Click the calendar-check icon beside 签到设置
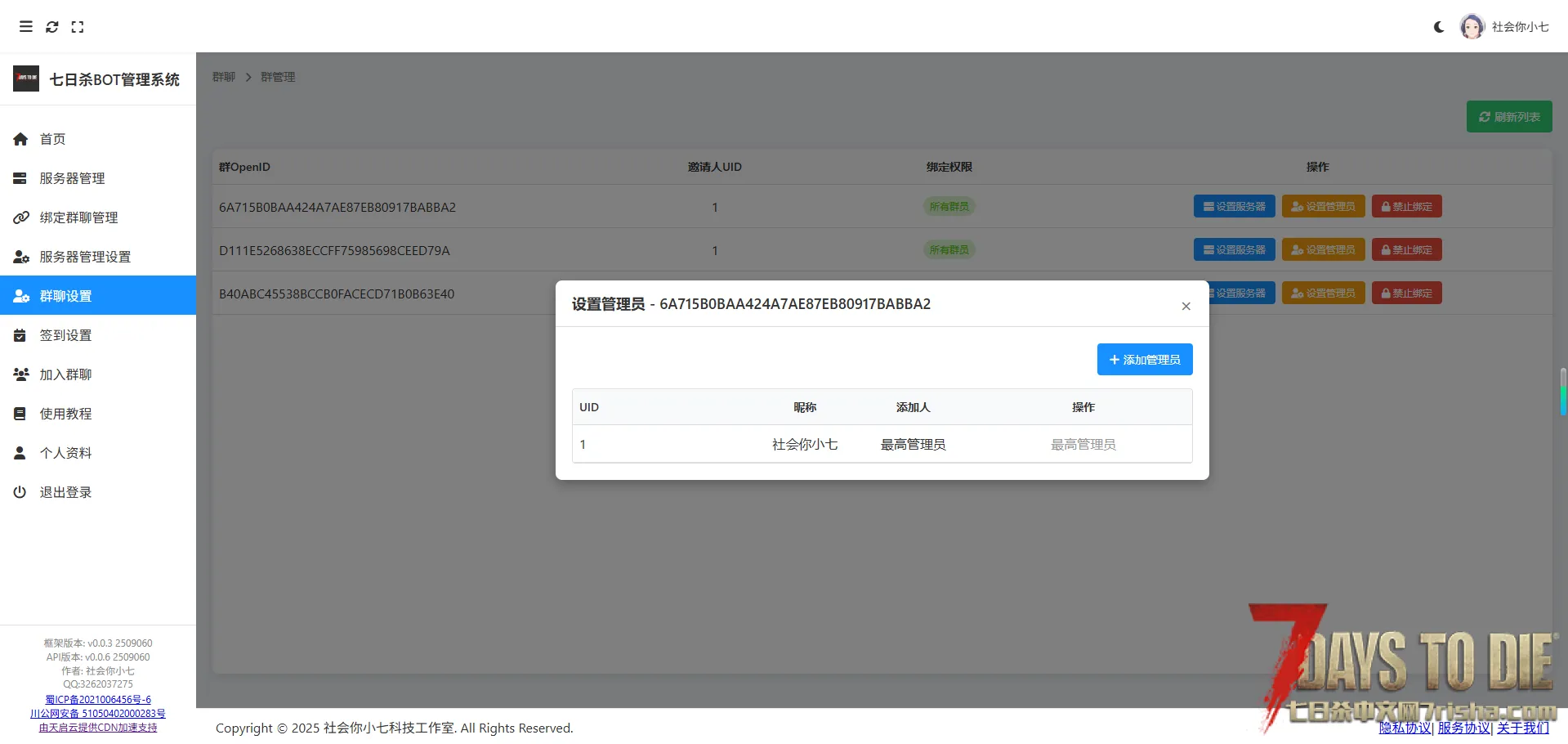Image resolution: width=1568 pixels, height=744 pixels. [x=20, y=335]
